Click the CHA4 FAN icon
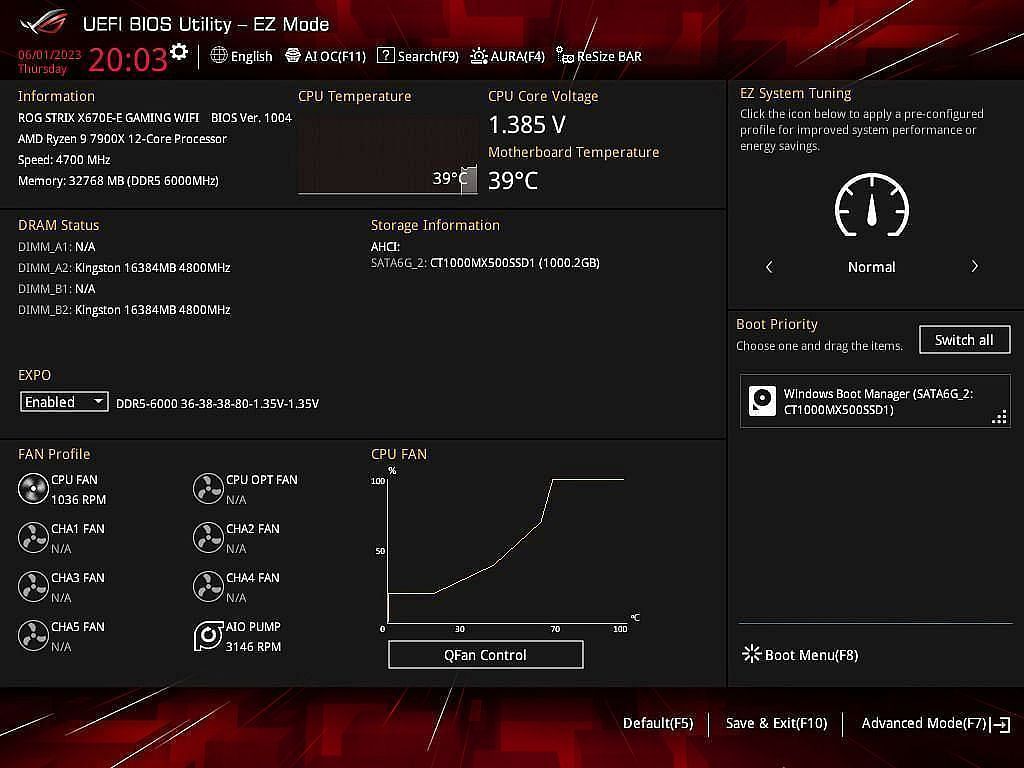This screenshot has width=1024, height=768. (208, 586)
